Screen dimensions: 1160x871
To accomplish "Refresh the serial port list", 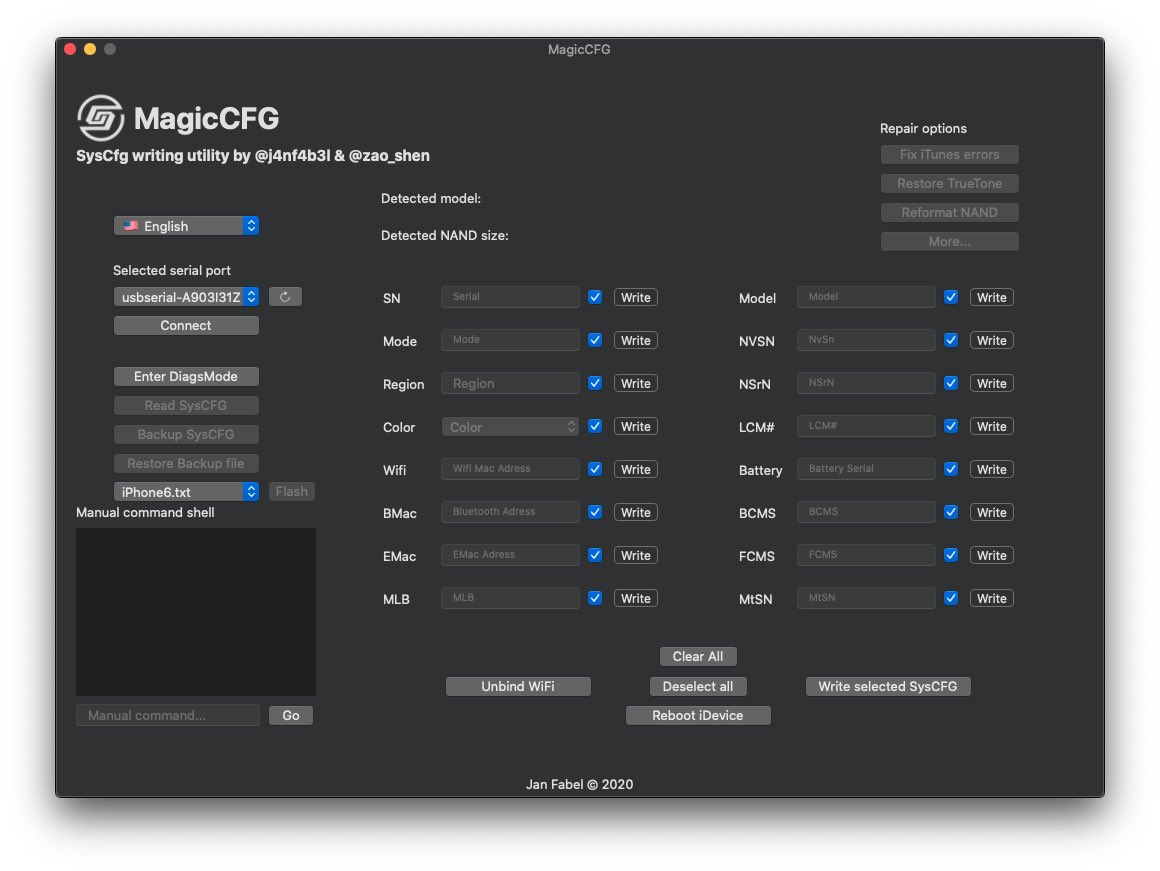I will coord(285,297).
